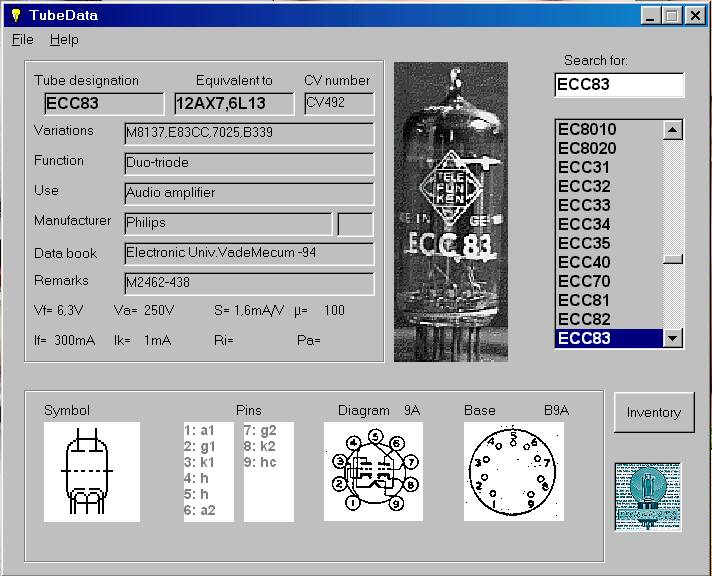Click the TubeData lightbulb title icon

[16, 15]
